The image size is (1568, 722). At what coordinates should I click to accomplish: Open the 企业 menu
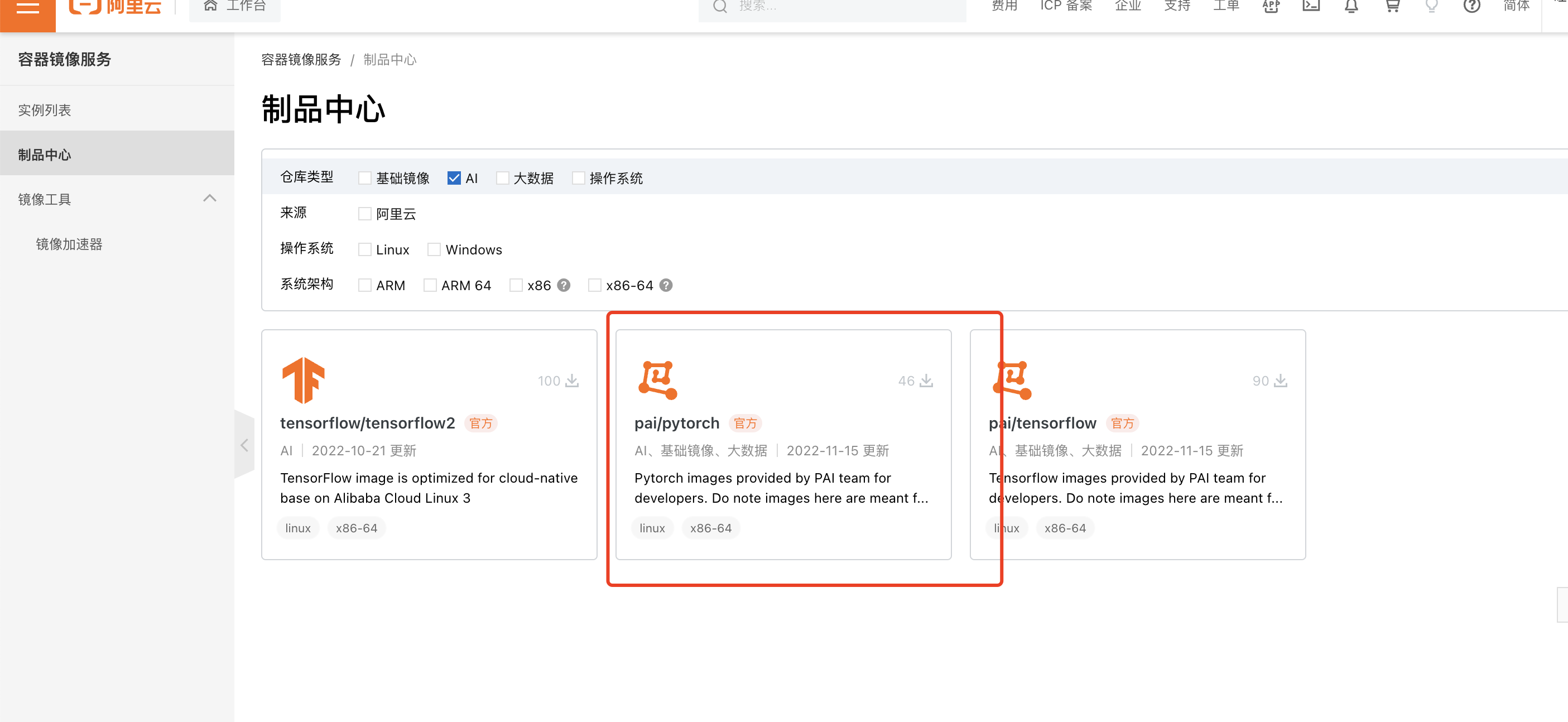coord(1128,6)
